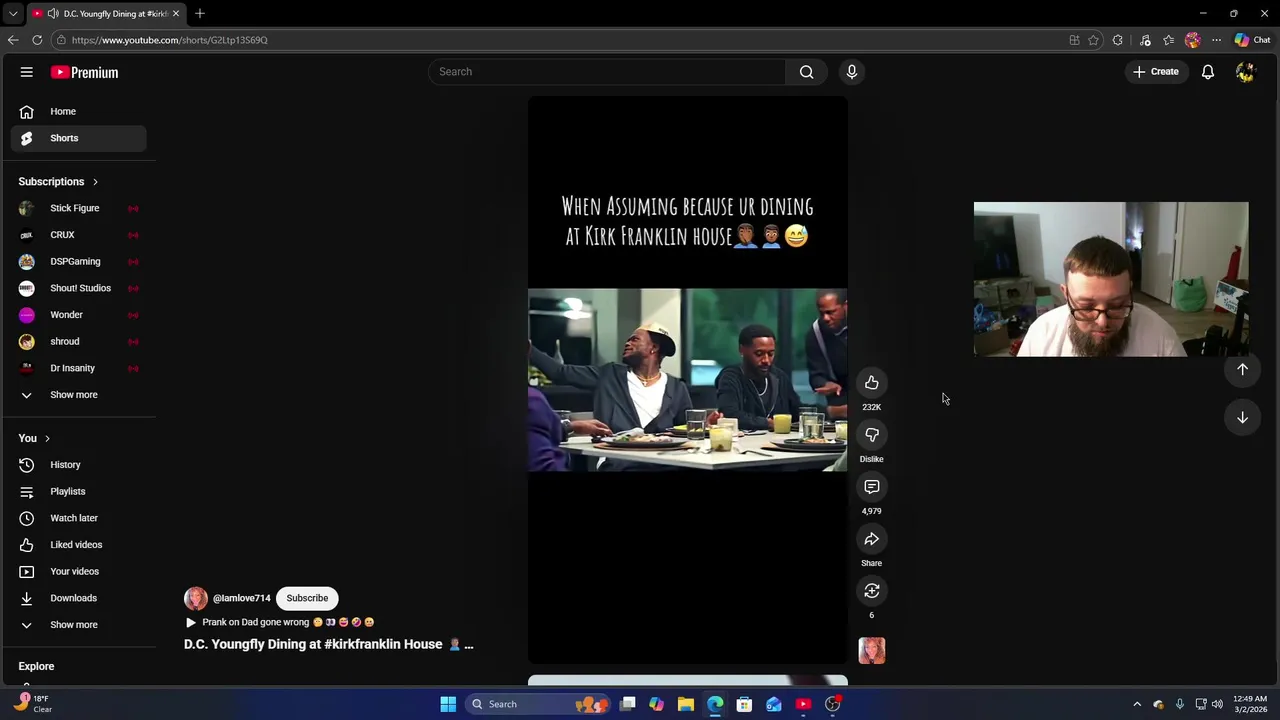Viewport: 1280px width, 720px height.
Task: Open a new browser tab with plus
Action: click(200, 14)
